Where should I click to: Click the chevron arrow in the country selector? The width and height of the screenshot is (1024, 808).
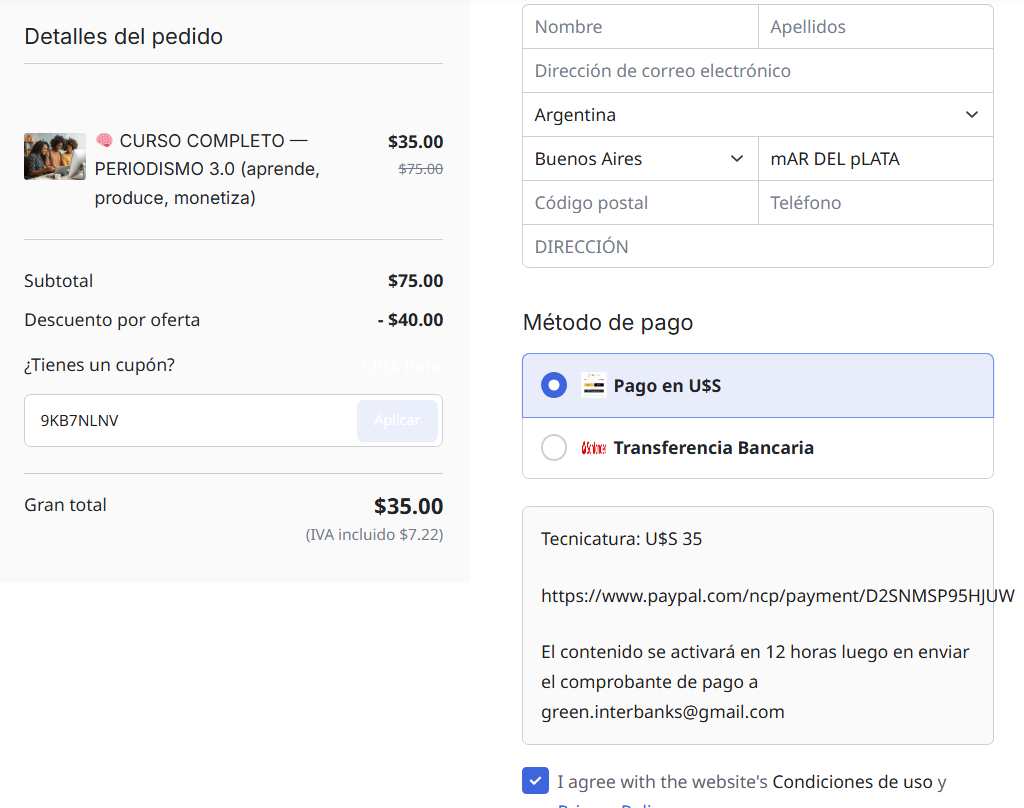972,115
